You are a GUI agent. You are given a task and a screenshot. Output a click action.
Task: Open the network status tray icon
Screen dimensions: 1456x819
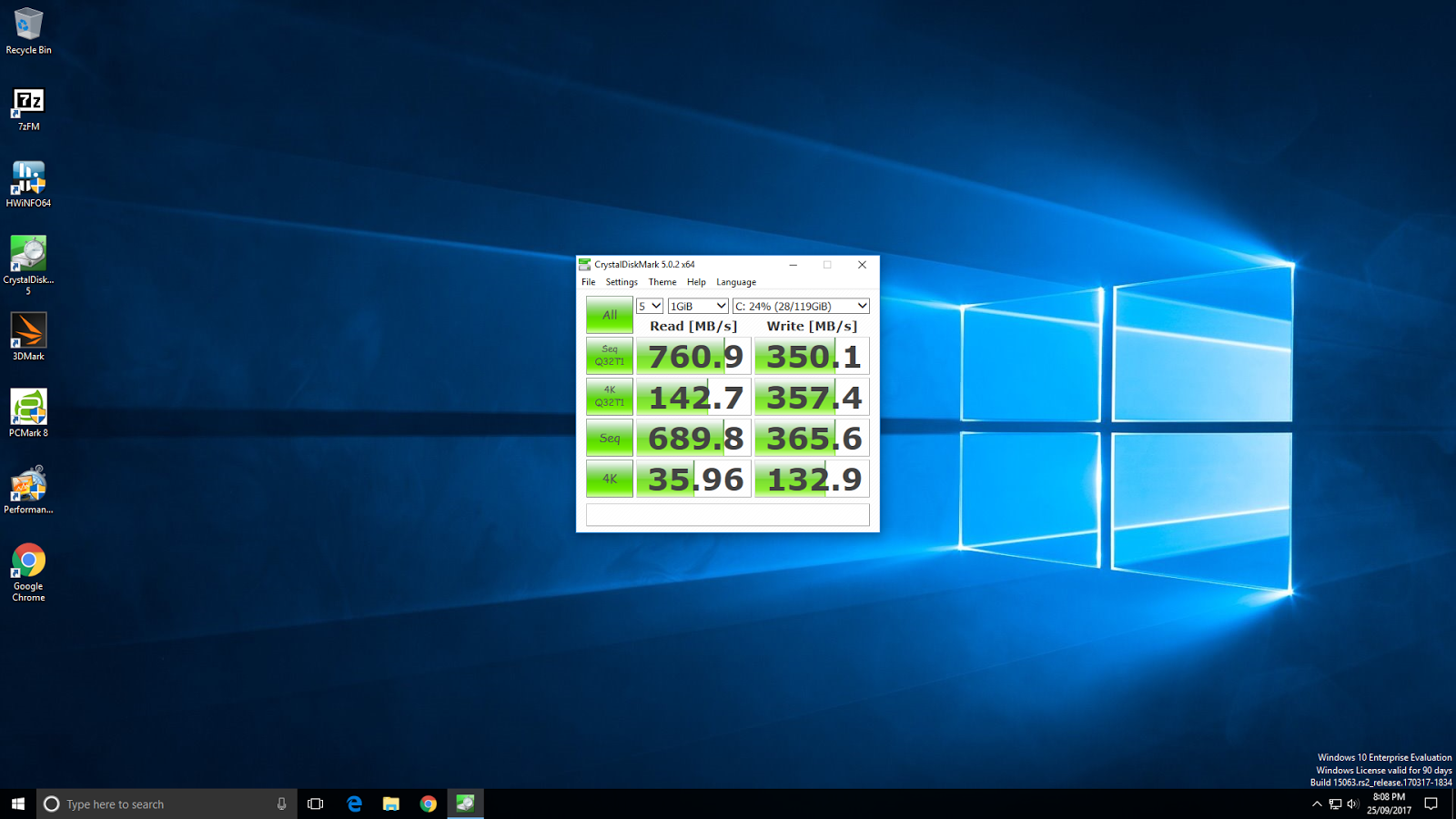point(1335,804)
